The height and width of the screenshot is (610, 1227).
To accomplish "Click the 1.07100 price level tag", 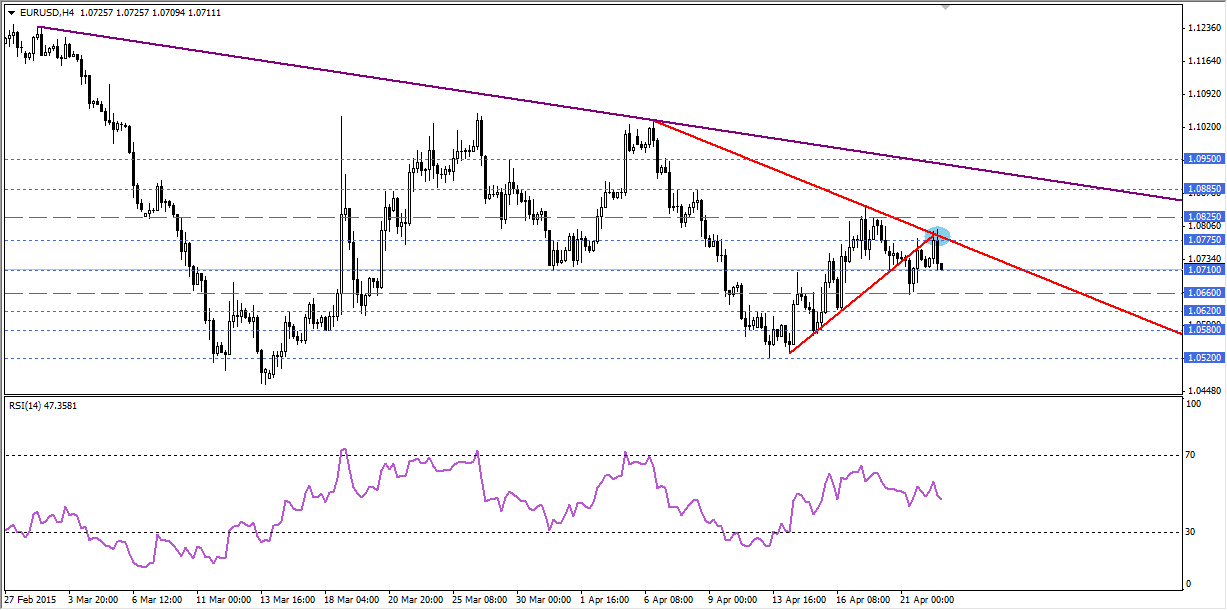I will [x=1202, y=270].
